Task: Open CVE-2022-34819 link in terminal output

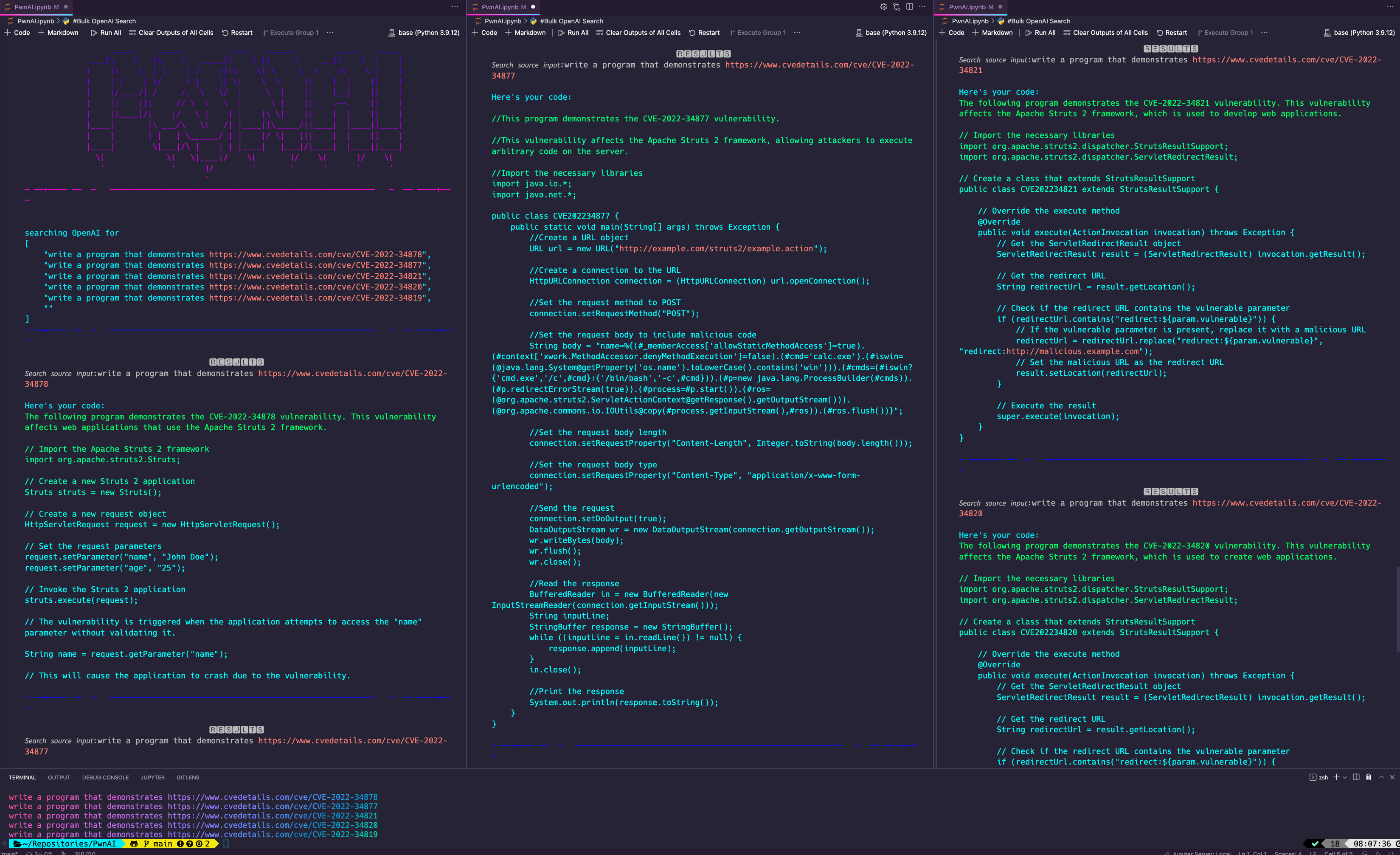Action: [x=272, y=835]
